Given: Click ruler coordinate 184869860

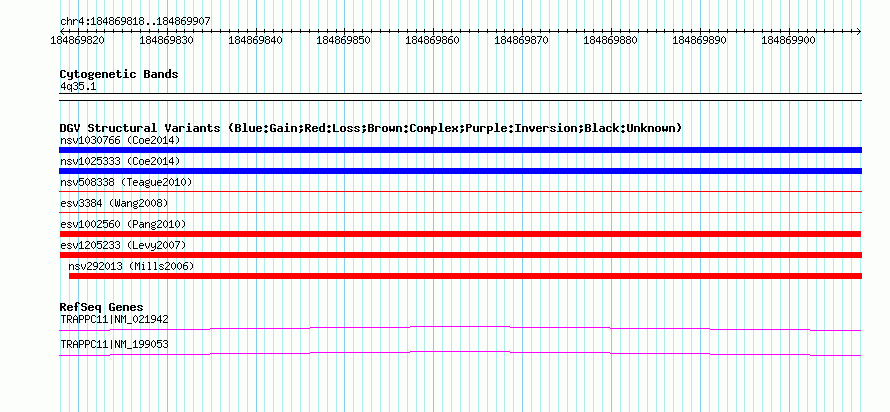Looking at the screenshot, I should (433, 40).
